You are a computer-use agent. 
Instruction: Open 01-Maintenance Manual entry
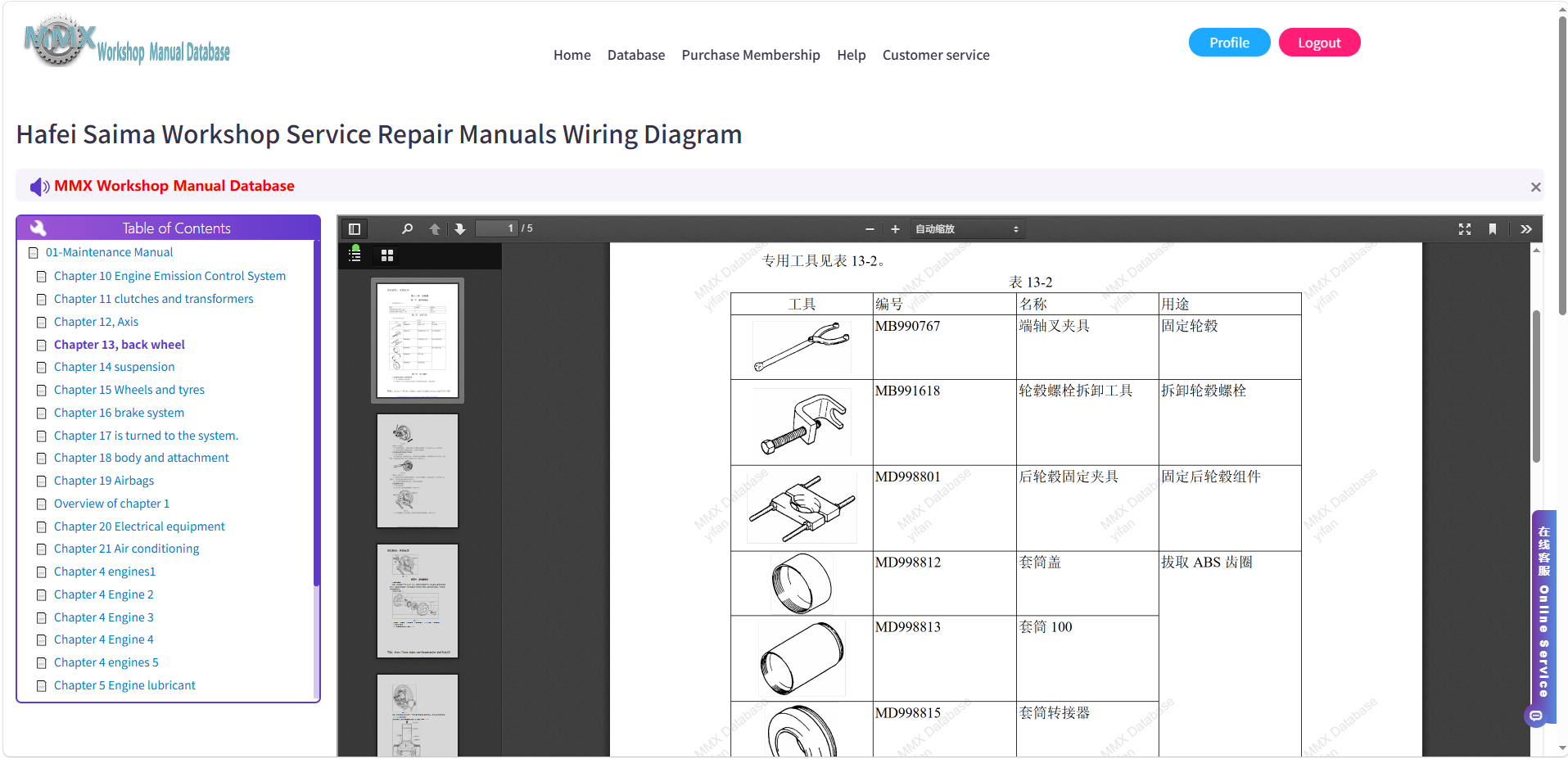109,253
